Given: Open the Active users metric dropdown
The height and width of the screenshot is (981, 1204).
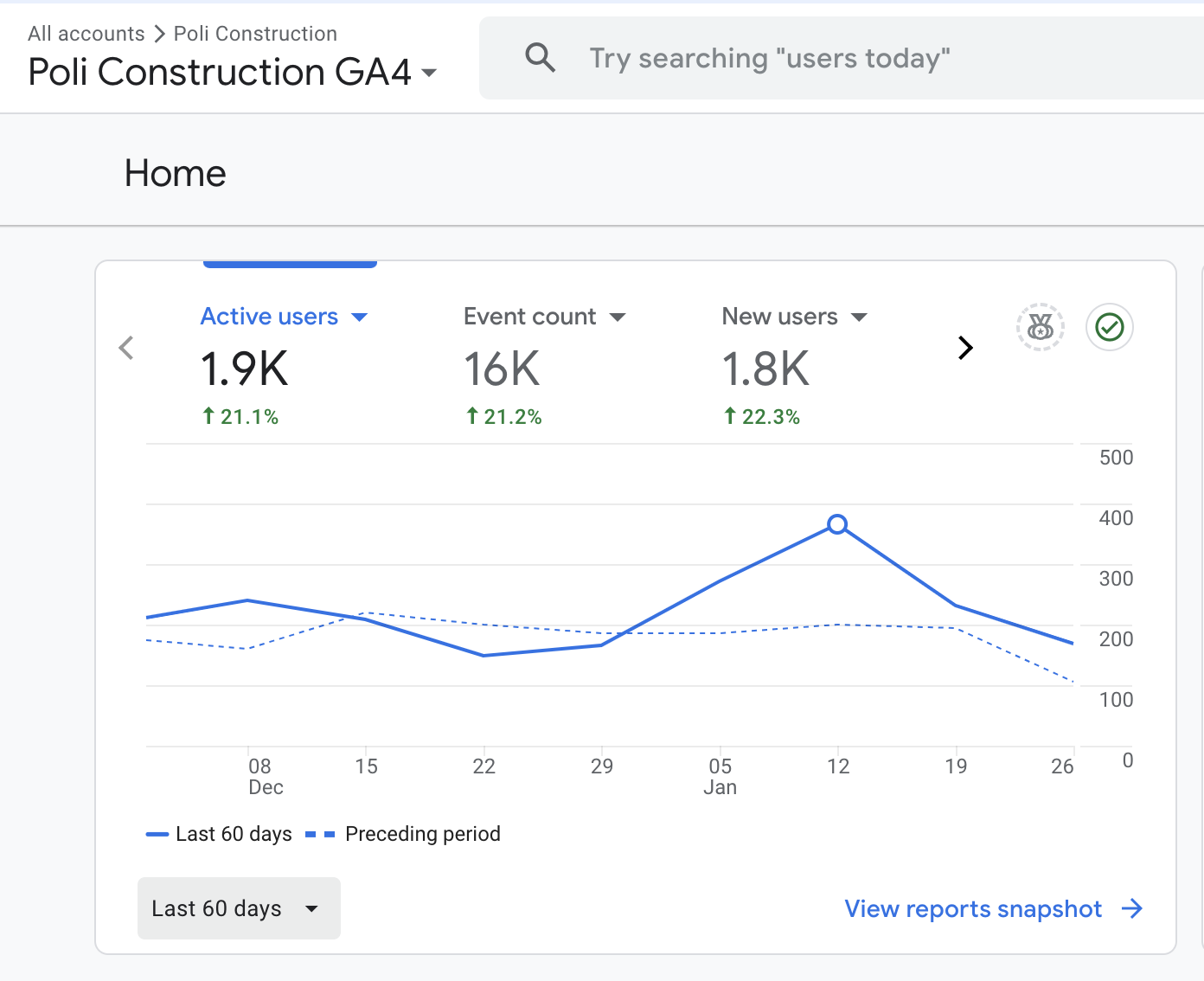Looking at the screenshot, I should (360, 317).
